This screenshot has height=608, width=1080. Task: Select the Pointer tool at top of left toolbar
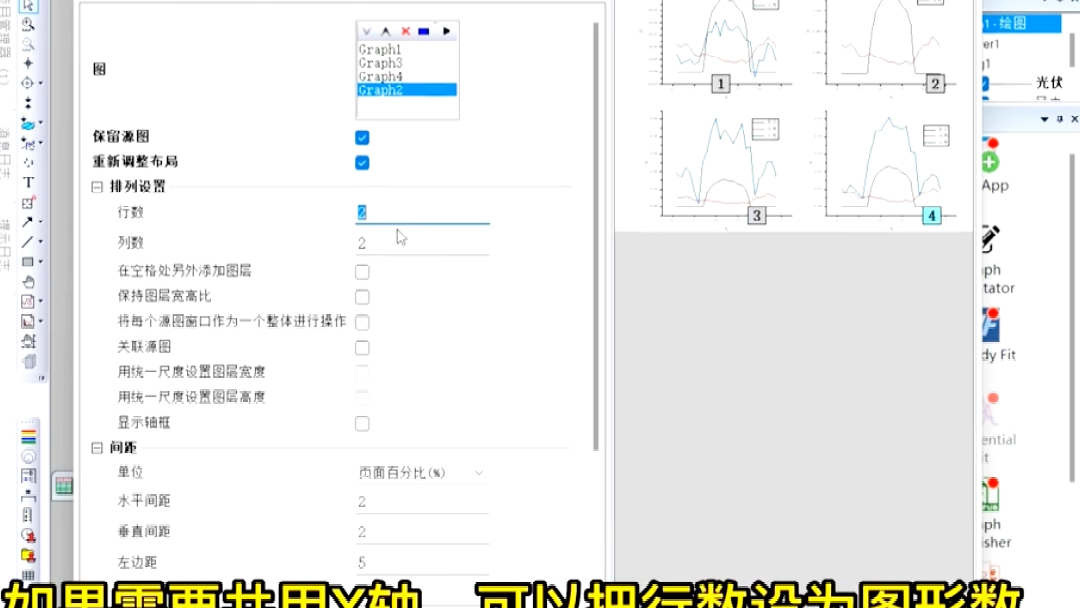click(29, 8)
